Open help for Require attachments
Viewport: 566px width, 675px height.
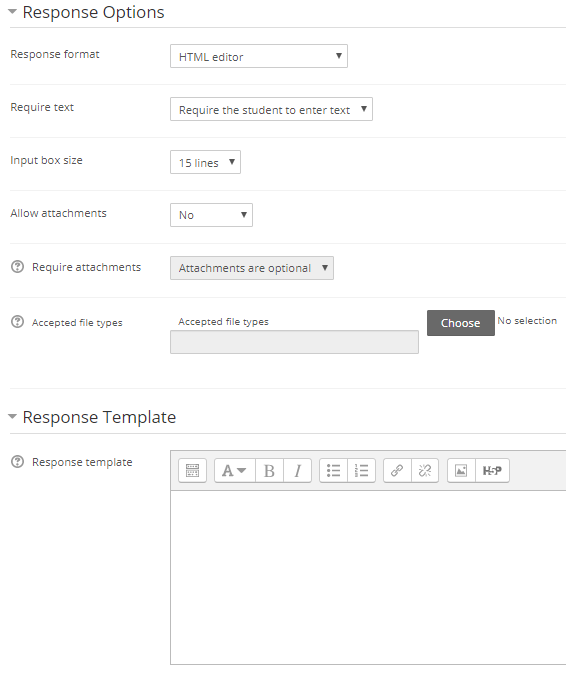pyautogui.click(x=17, y=267)
